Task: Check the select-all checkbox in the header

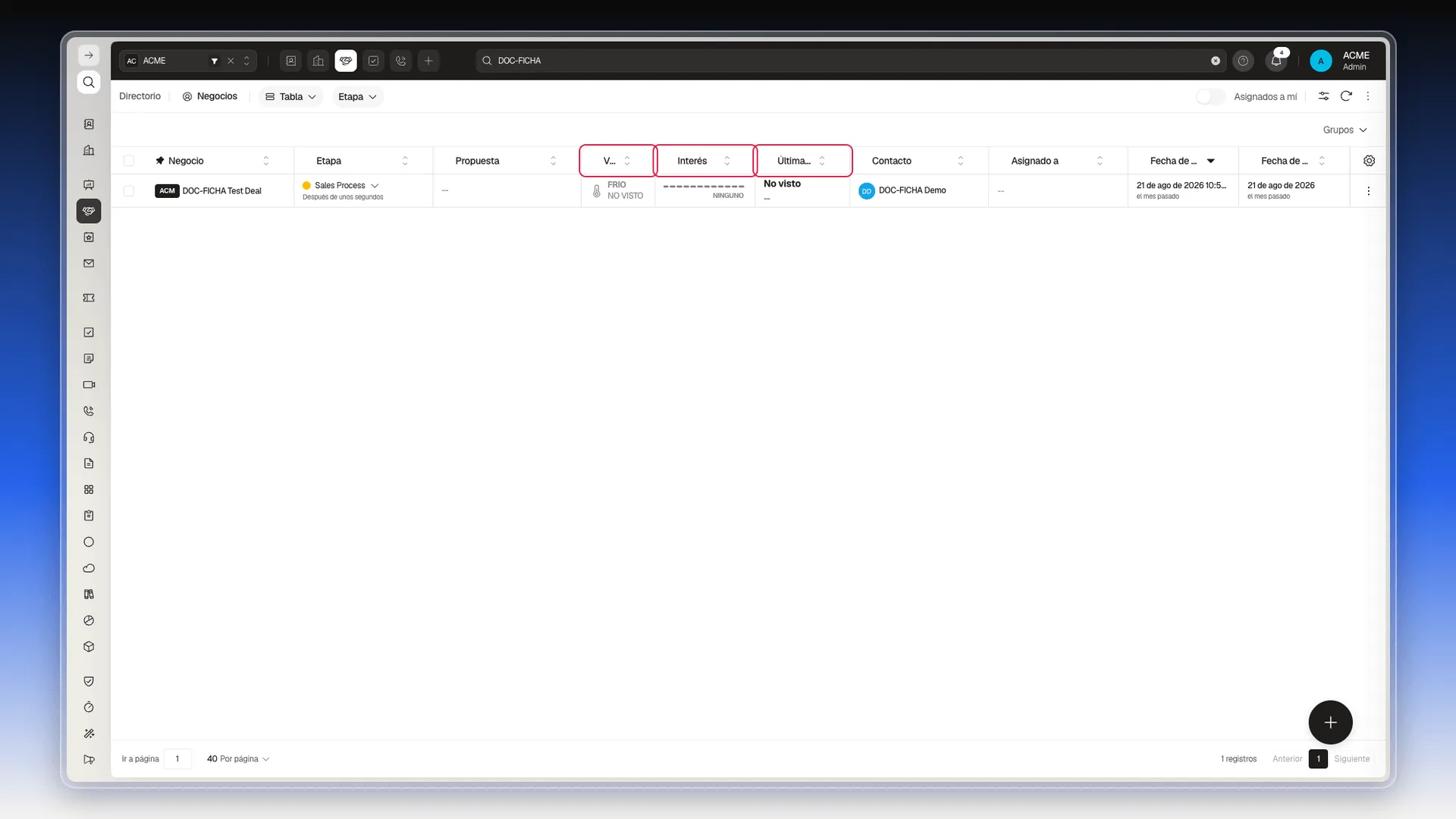Action: click(129, 161)
